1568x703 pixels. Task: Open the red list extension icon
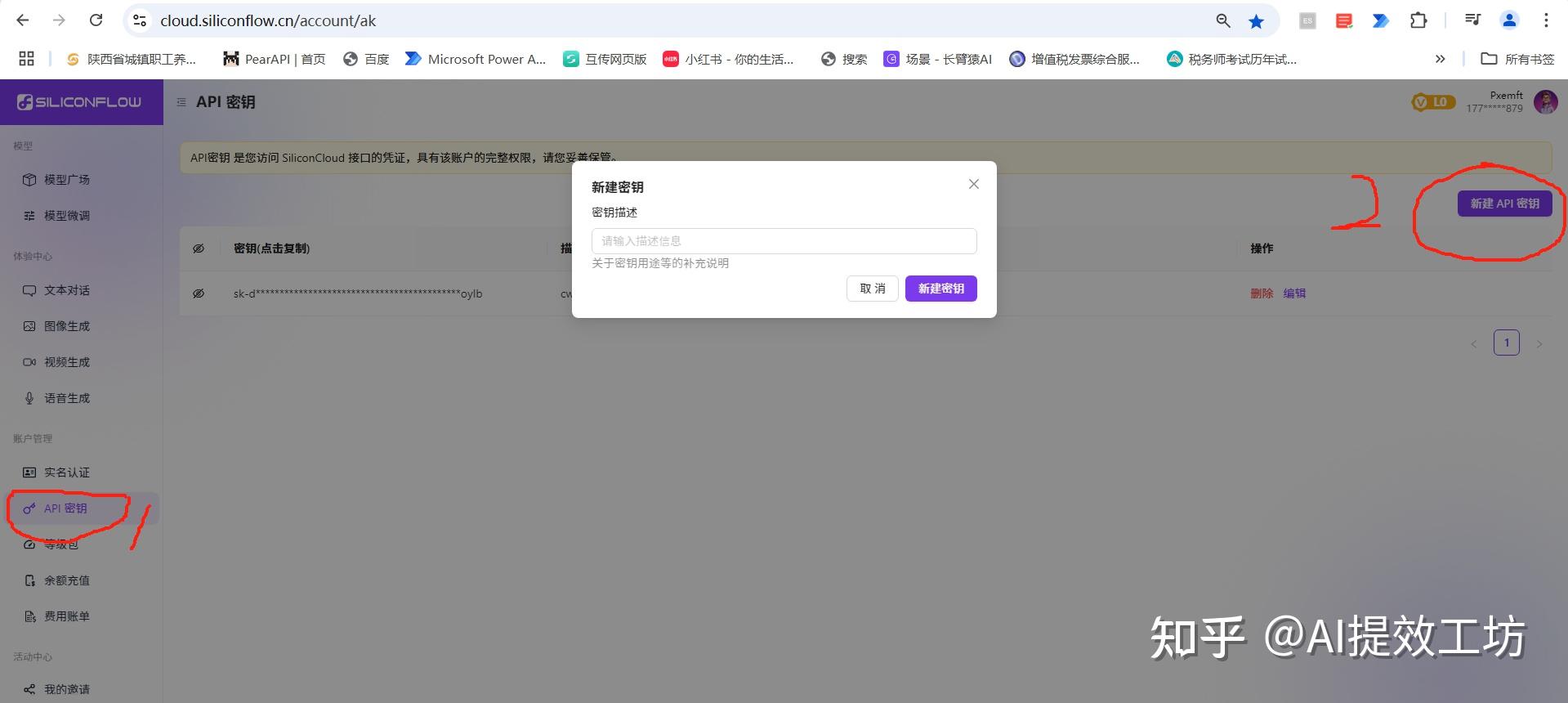(x=1344, y=20)
